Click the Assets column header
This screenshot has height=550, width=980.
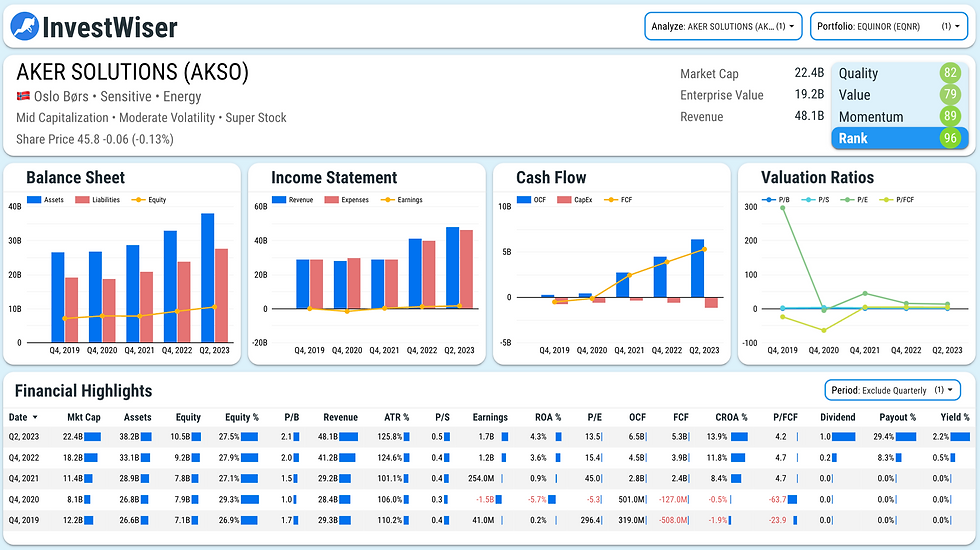[x=138, y=418]
